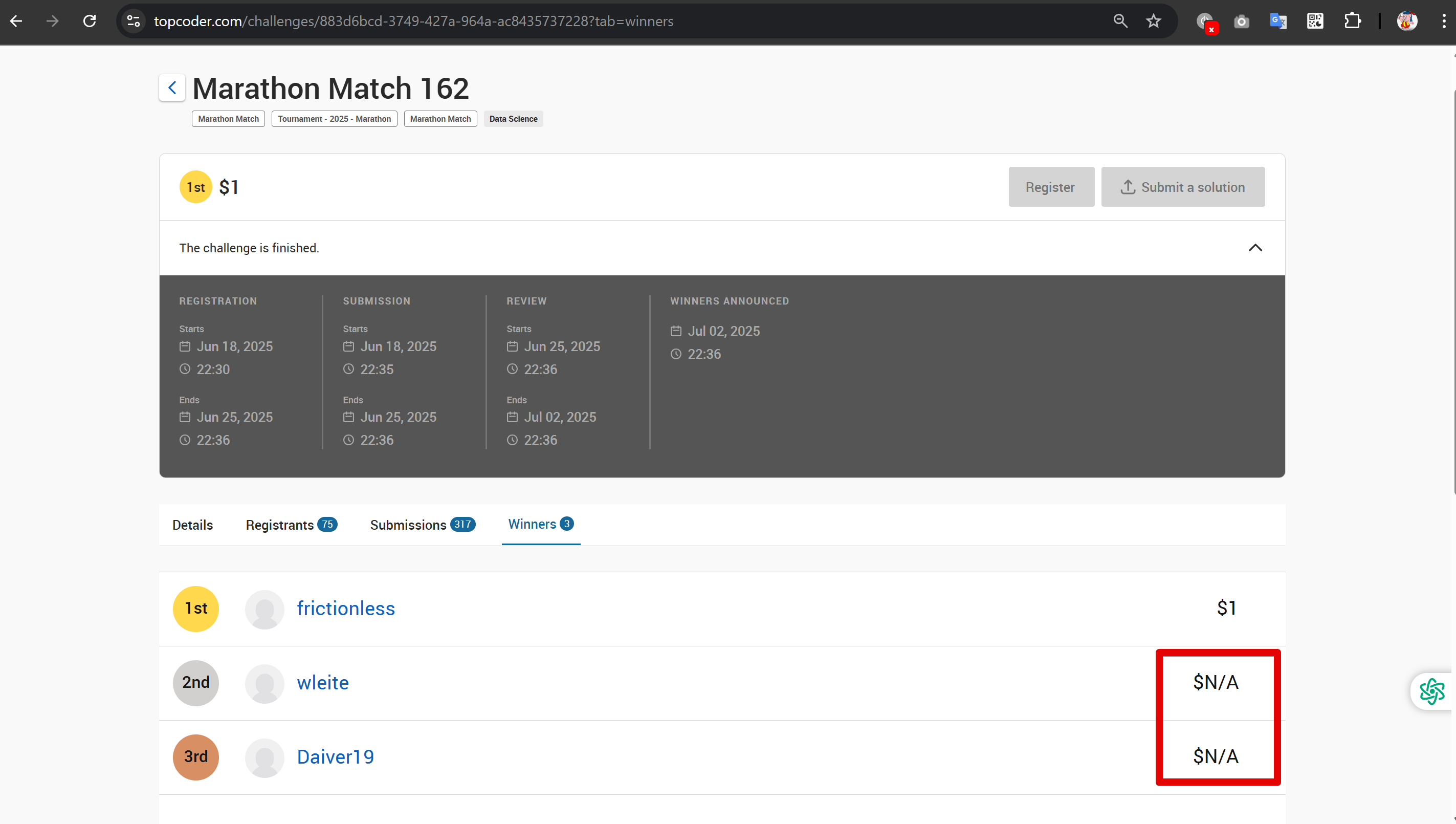Bookmark this page with the star icon
Viewport: 1456px width, 824px height.
click(x=1153, y=21)
